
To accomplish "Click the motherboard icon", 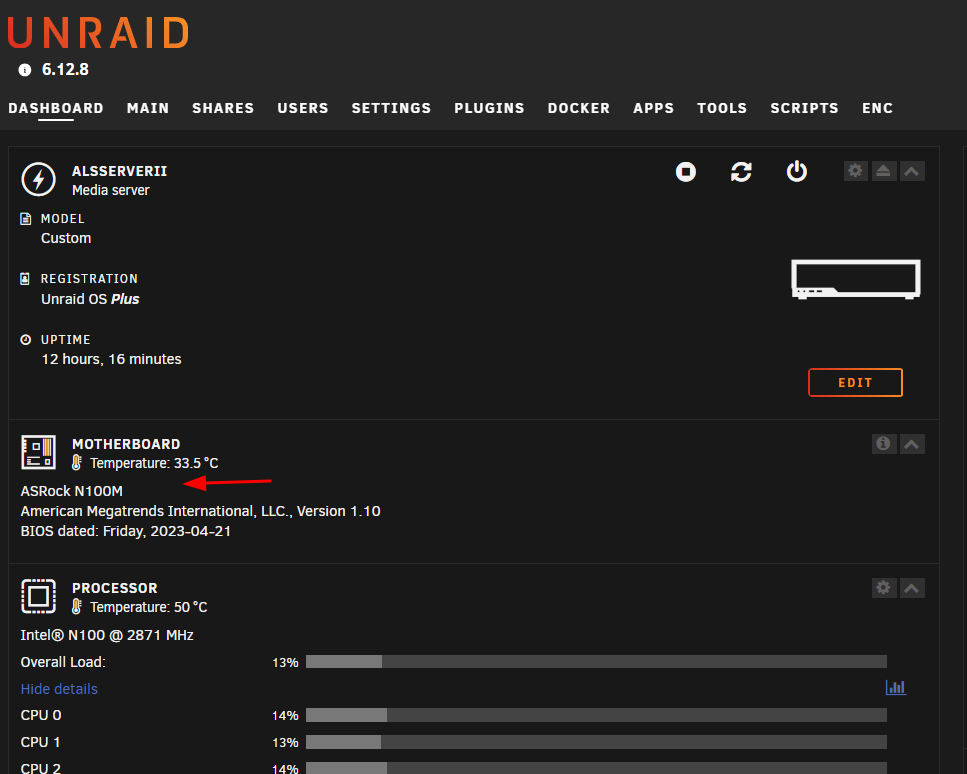I will click(38, 452).
